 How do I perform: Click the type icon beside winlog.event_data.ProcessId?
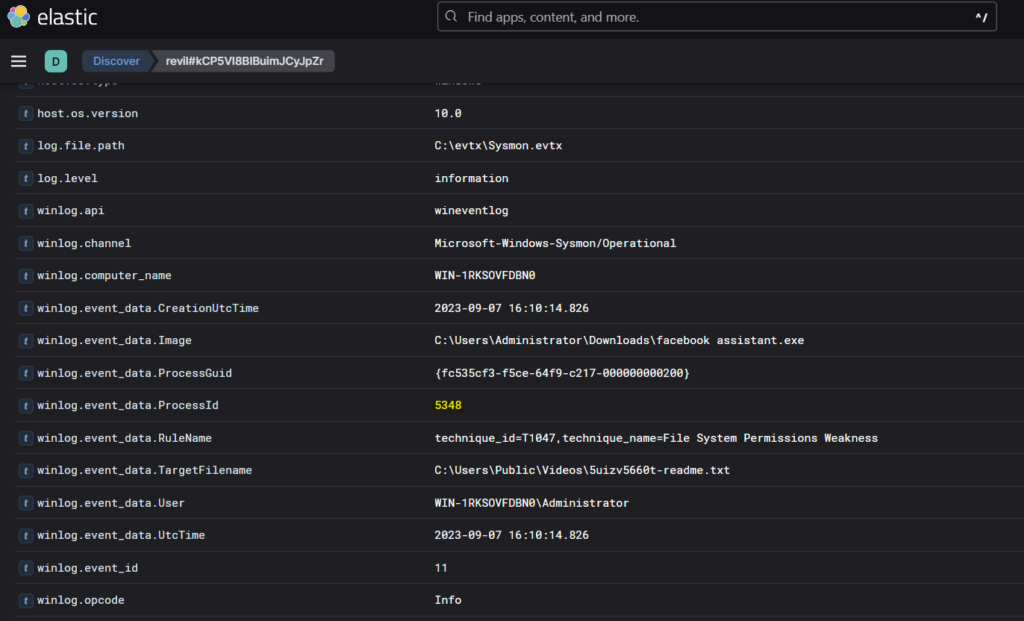click(x=26, y=406)
